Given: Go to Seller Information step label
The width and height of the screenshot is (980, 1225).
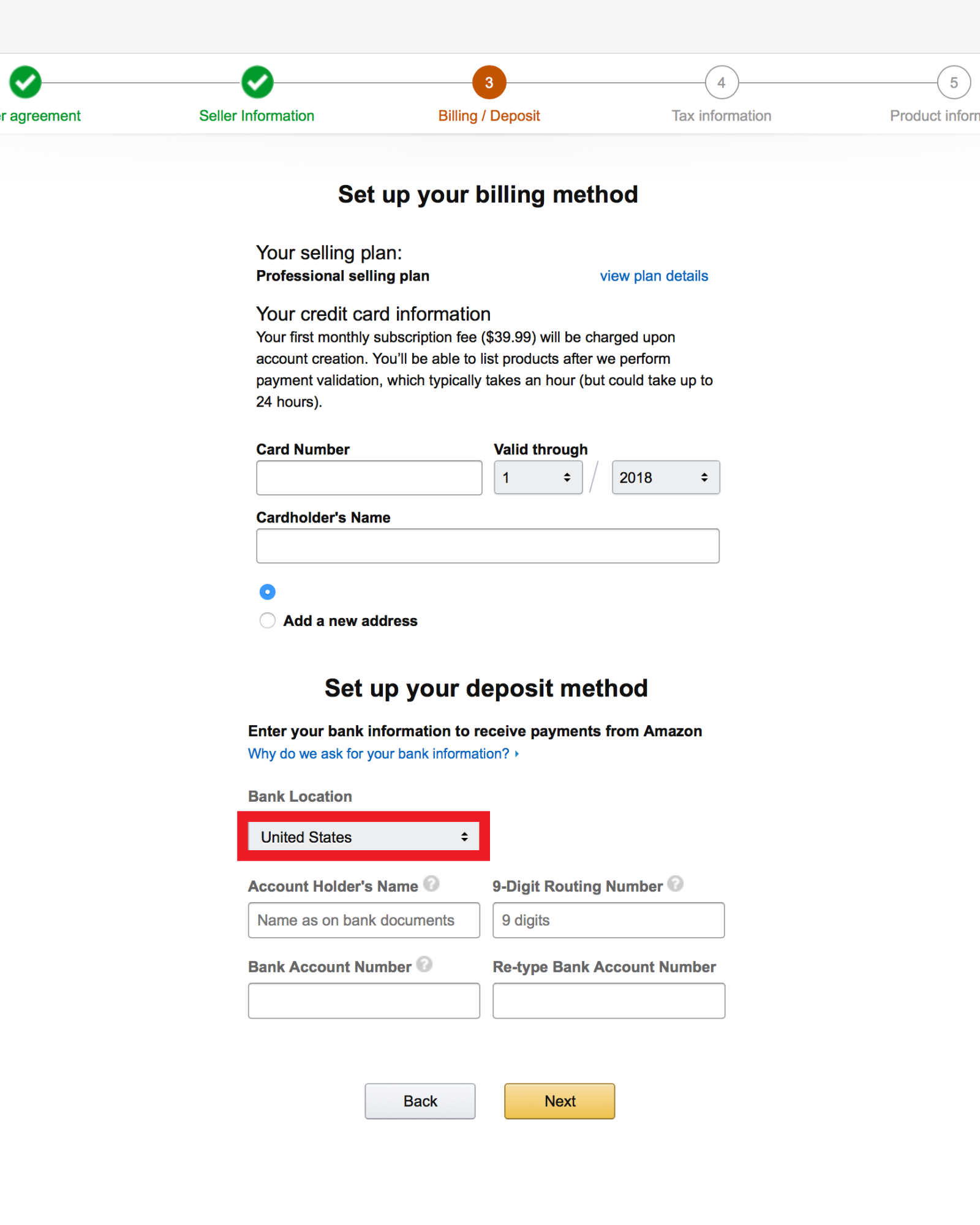Looking at the screenshot, I should [x=257, y=116].
